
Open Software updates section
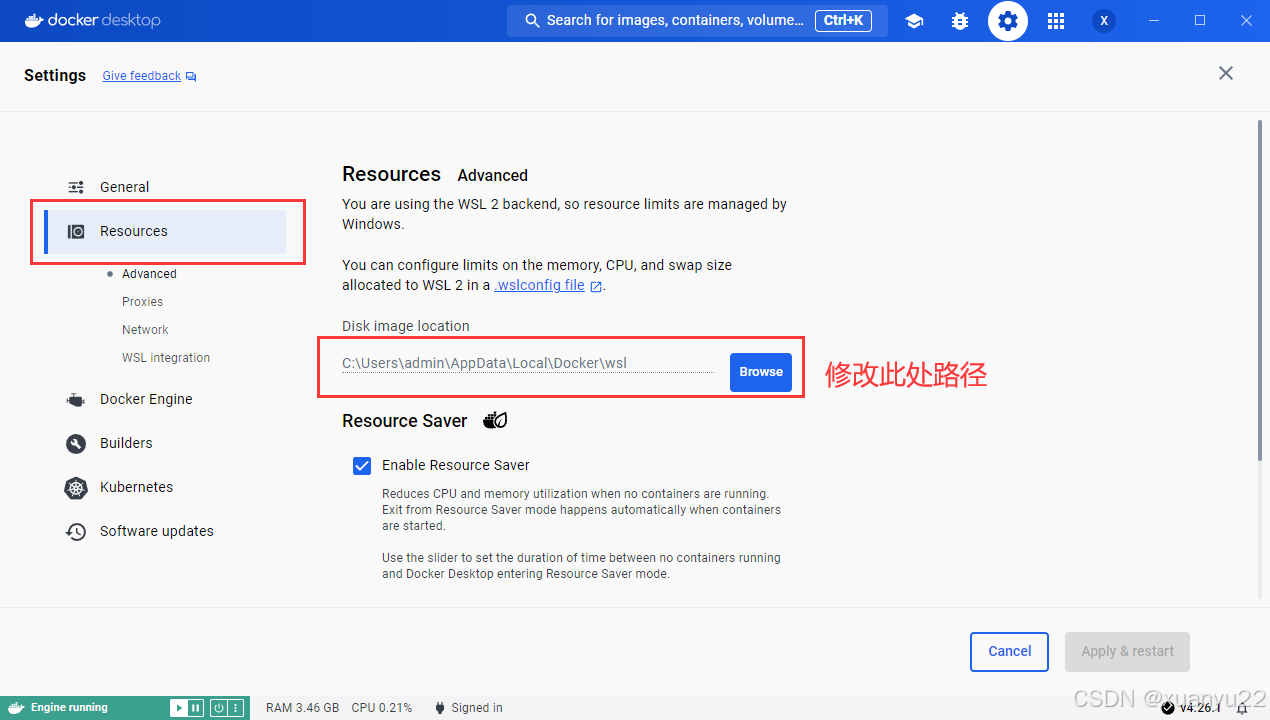tap(166, 531)
